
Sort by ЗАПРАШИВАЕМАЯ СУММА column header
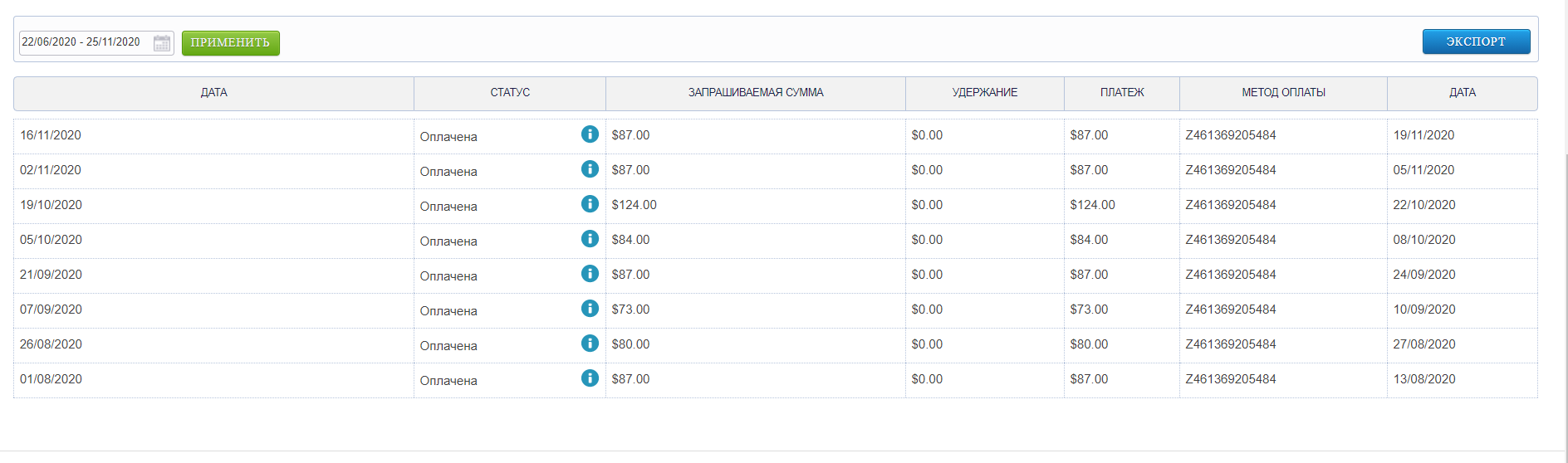pyautogui.click(x=756, y=93)
